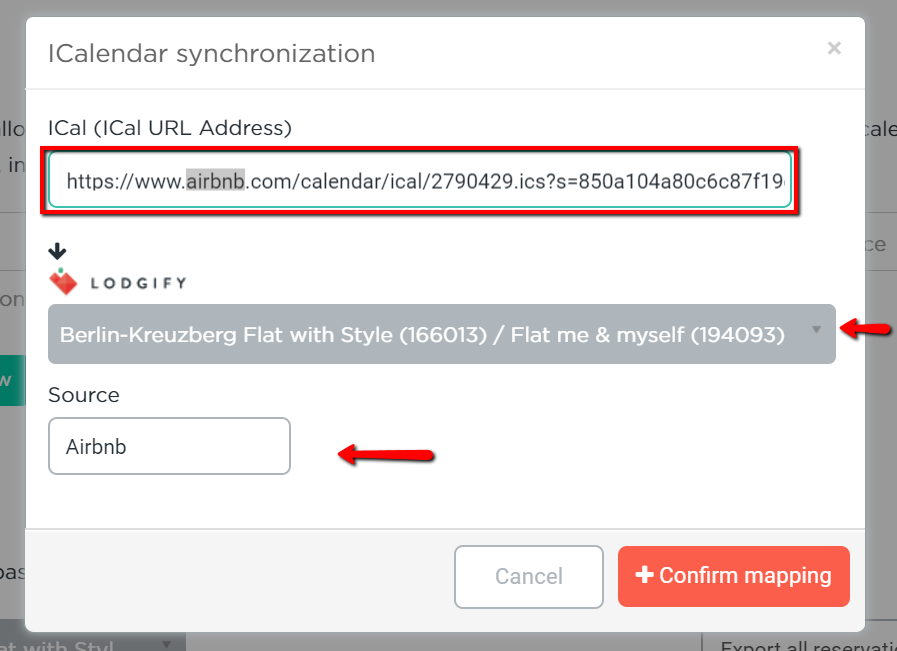
Task: Click the black downward arrow icon
Action: pyautogui.click(x=57, y=251)
